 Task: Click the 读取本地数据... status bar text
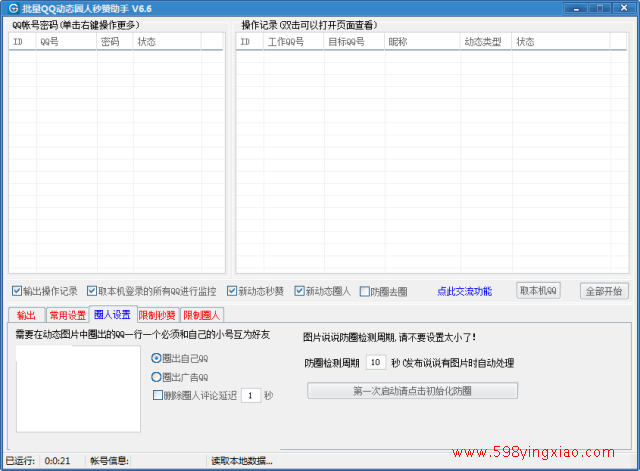pos(242,461)
